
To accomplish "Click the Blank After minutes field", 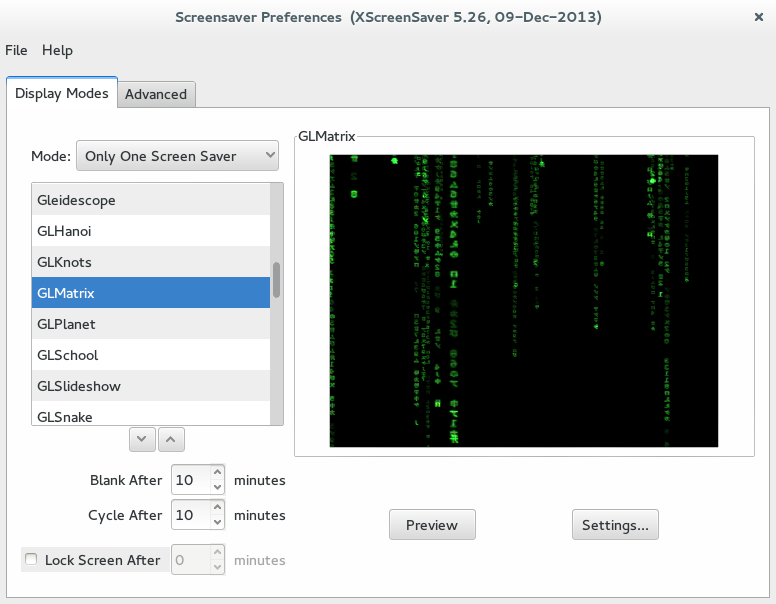I will pyautogui.click(x=191, y=480).
